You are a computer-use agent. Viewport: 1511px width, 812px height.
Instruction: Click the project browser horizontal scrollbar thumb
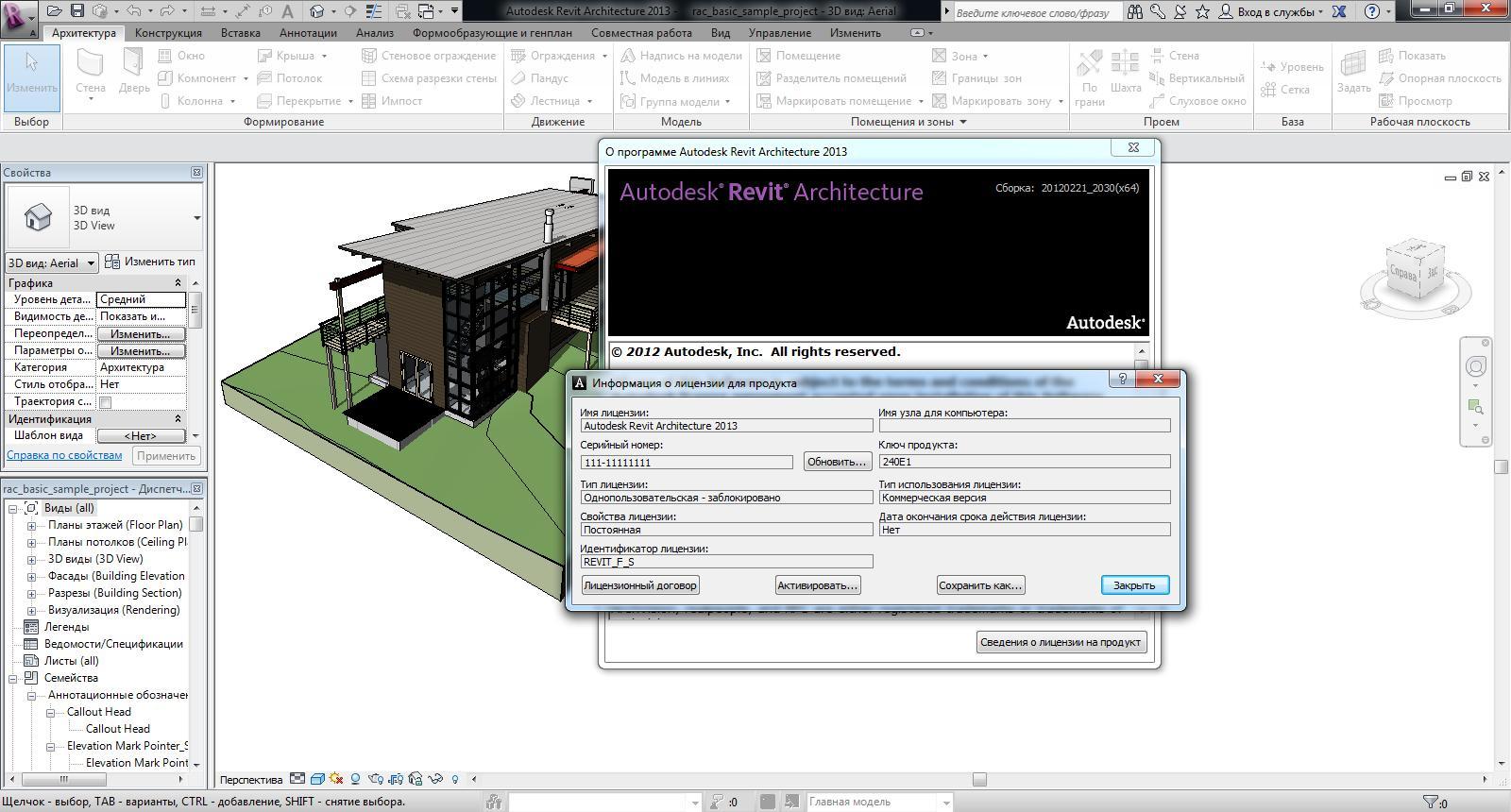(x=63, y=780)
